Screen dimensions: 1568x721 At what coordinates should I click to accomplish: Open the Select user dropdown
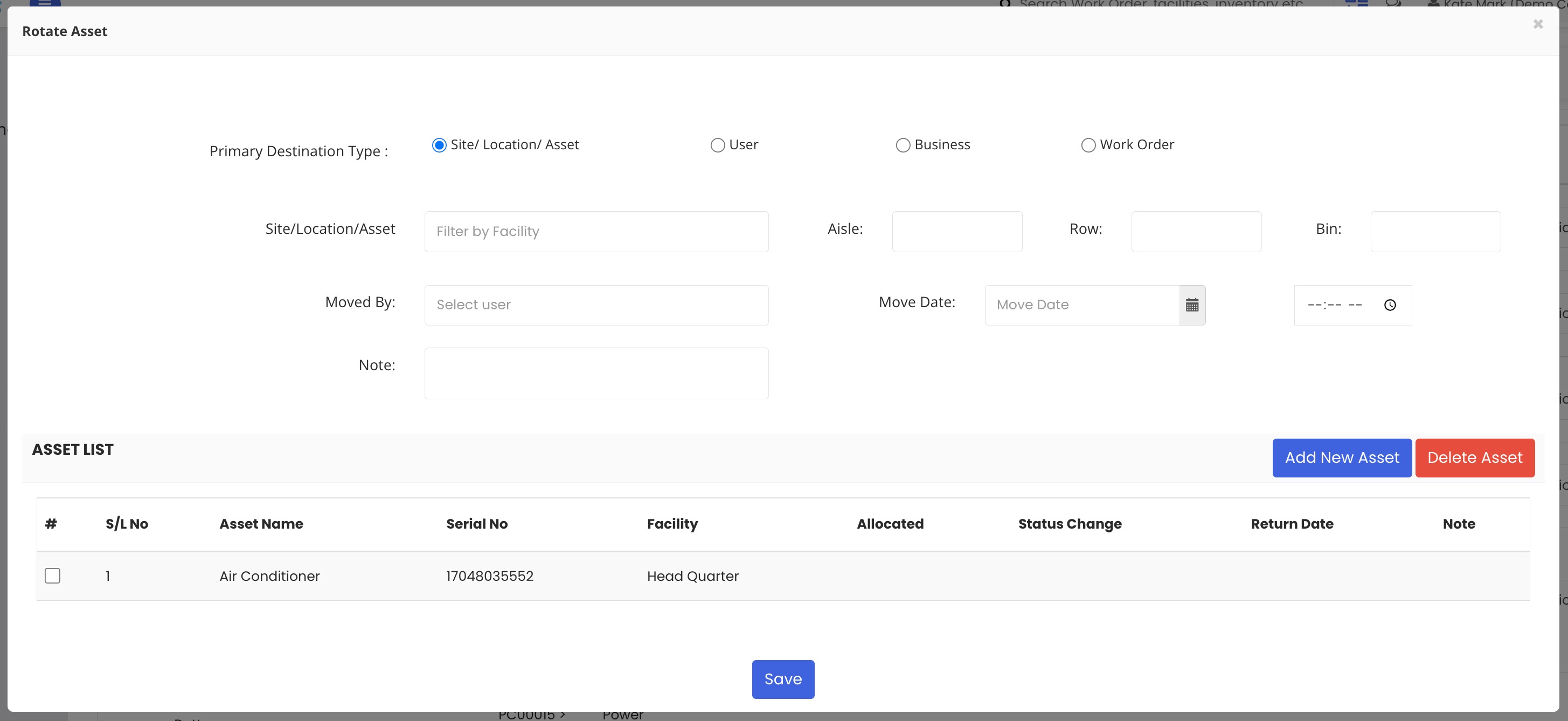click(x=596, y=305)
